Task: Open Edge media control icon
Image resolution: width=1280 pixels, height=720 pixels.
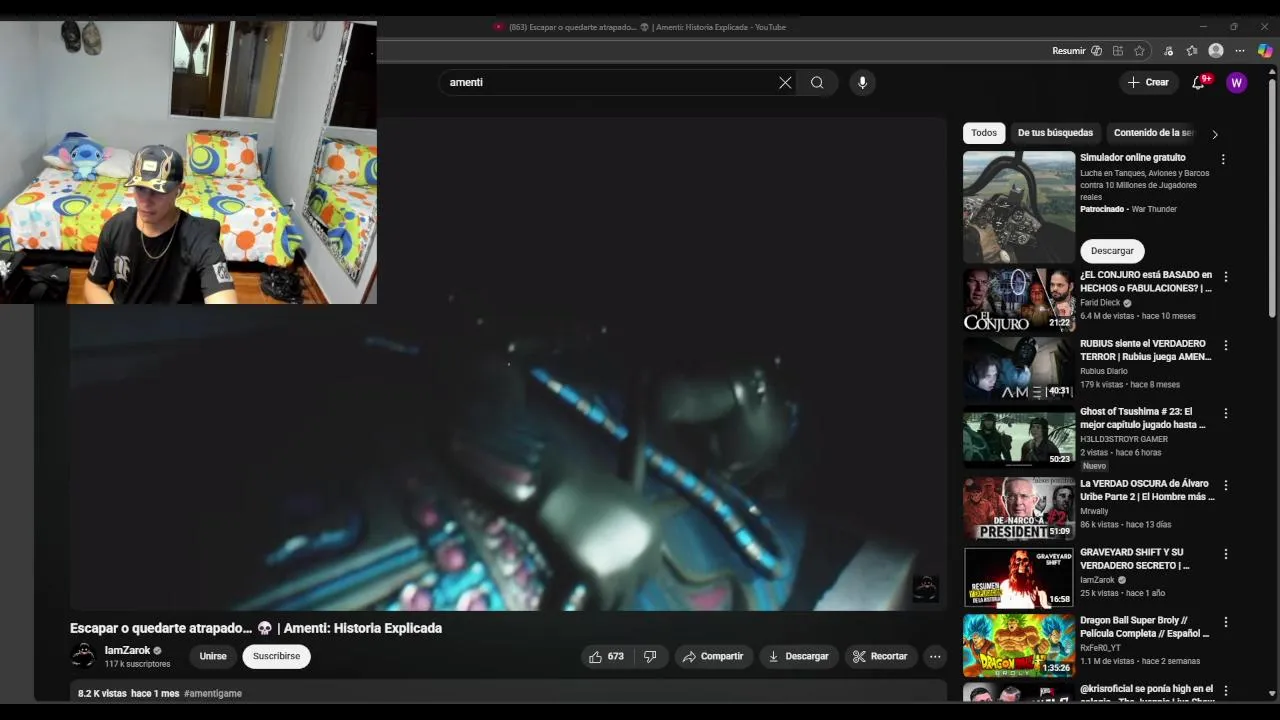Action: coord(1168,51)
